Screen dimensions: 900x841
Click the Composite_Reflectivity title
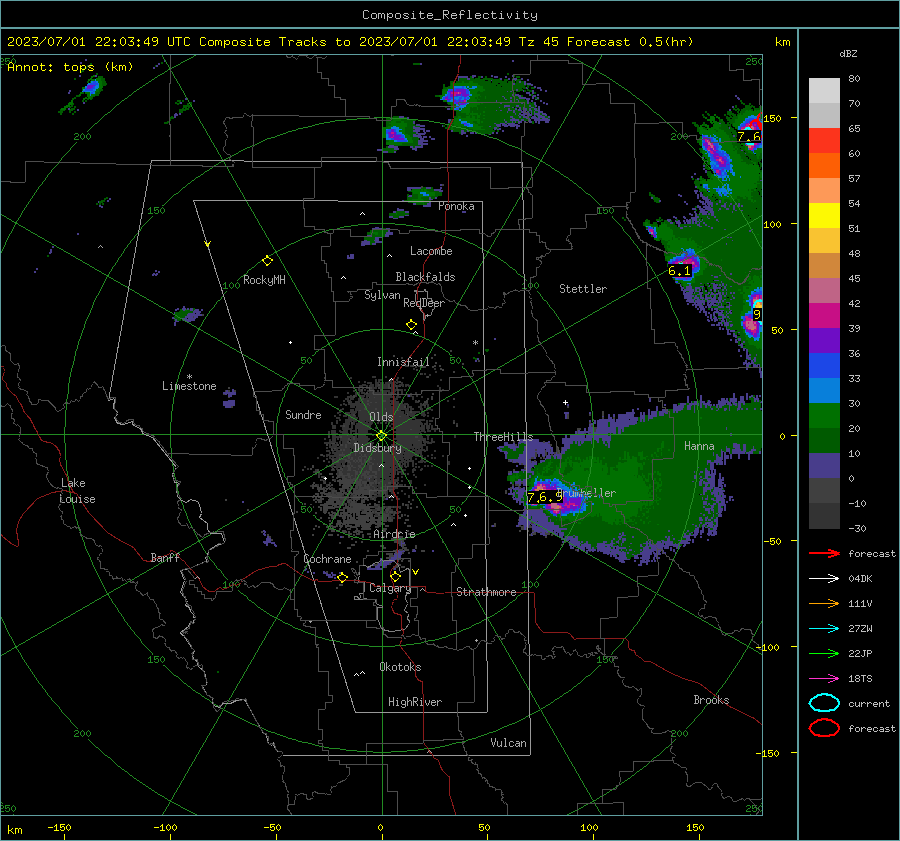tap(450, 15)
